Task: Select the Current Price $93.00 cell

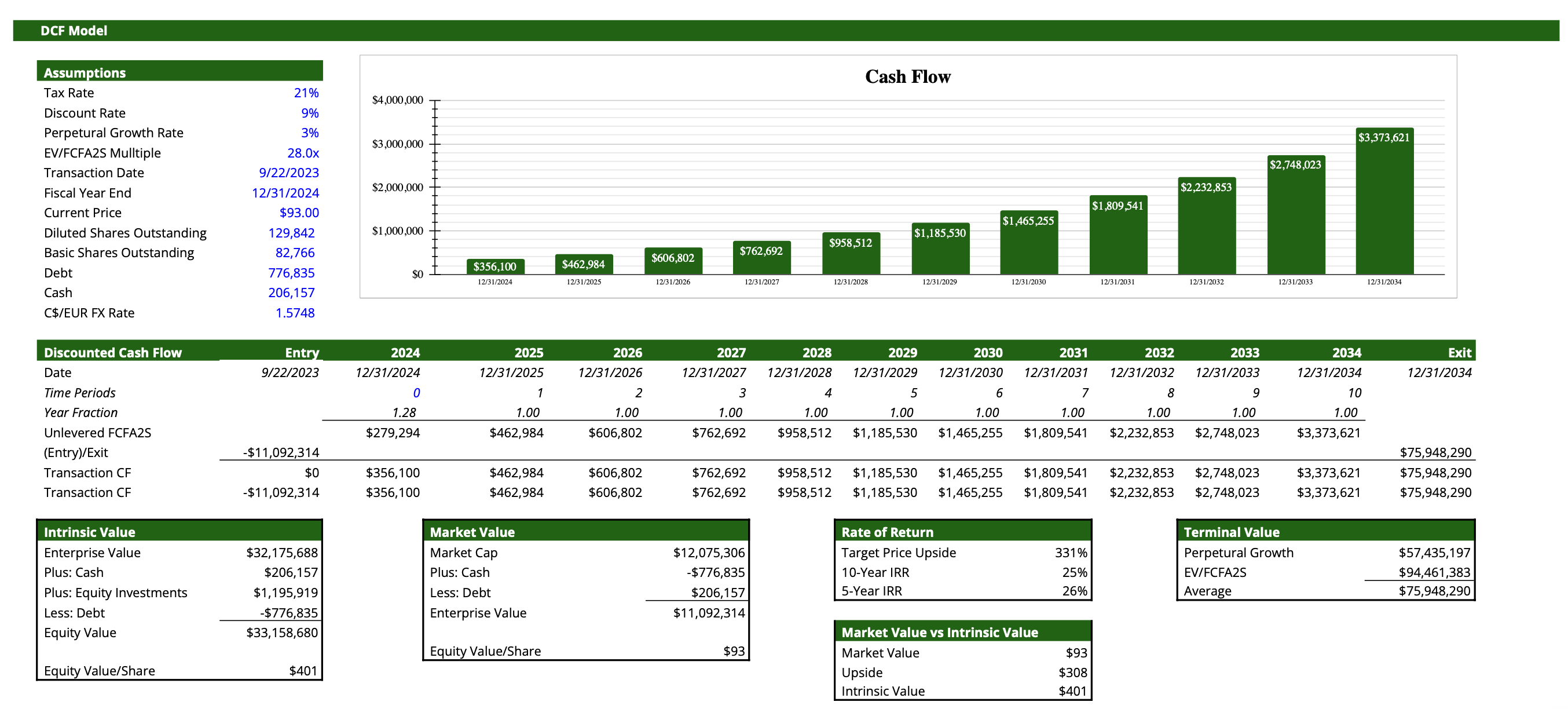Action: tap(298, 213)
